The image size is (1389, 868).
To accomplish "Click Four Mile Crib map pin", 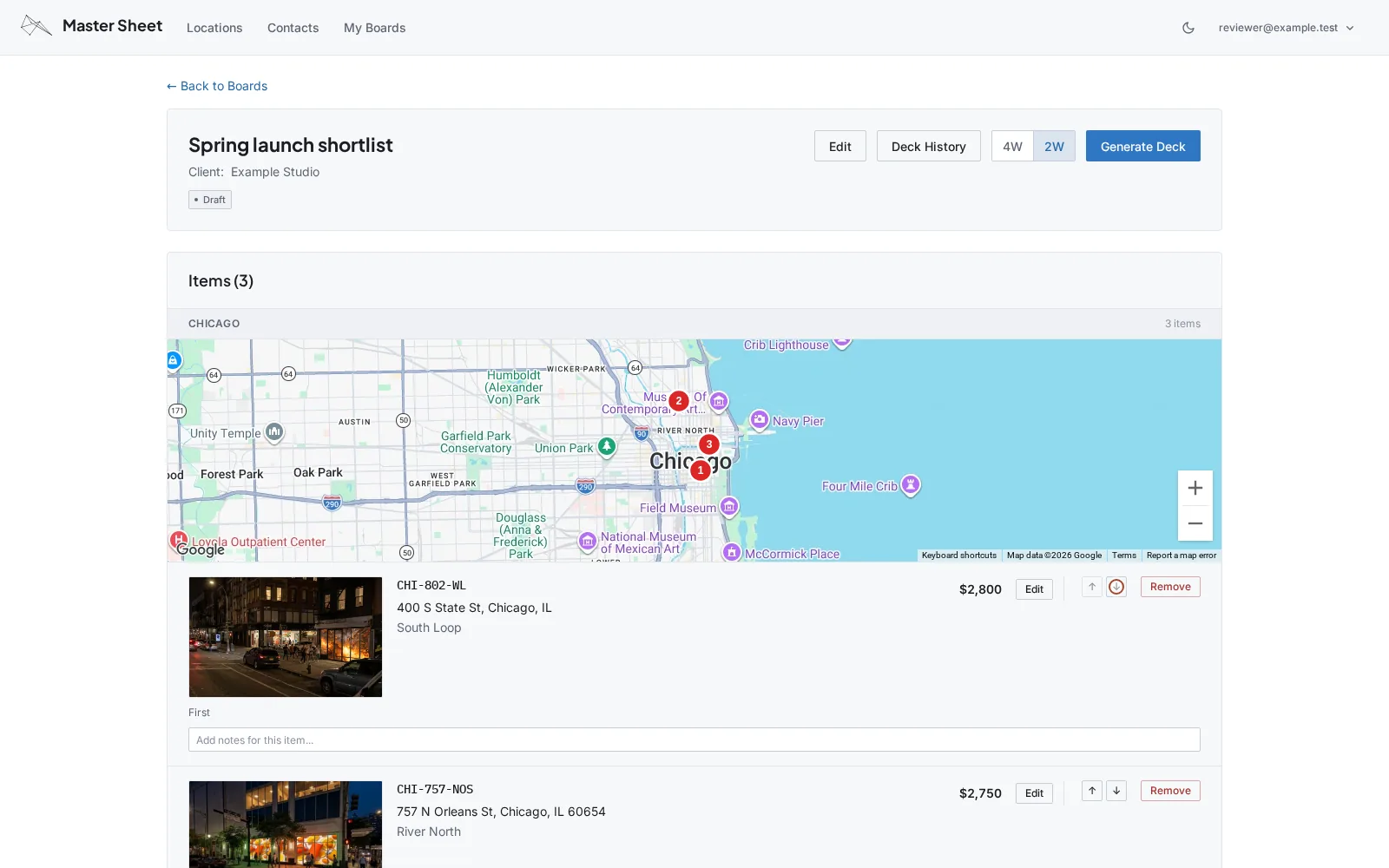I will tap(910, 484).
